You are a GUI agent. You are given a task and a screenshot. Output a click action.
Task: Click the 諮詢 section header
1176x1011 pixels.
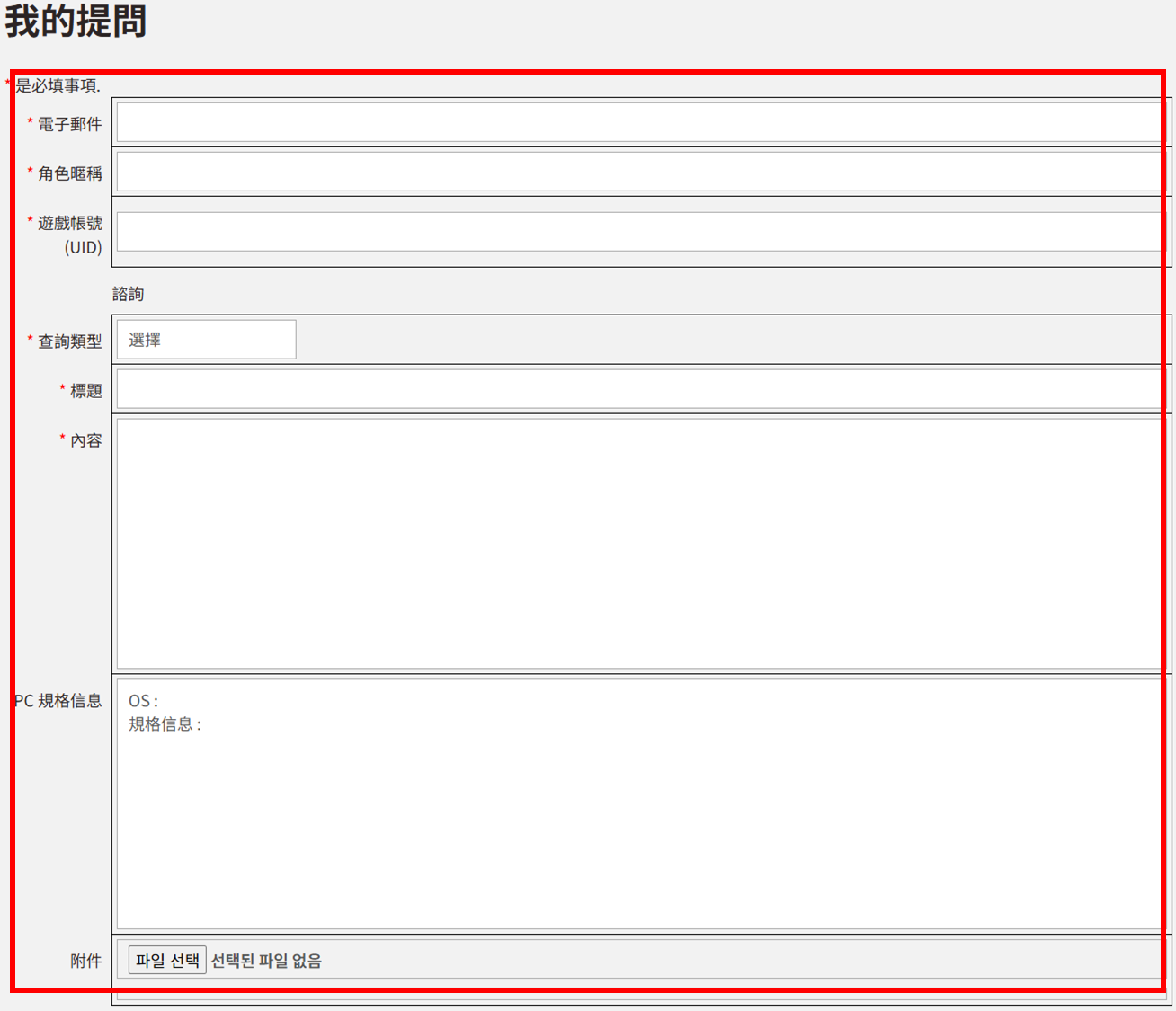point(128,294)
